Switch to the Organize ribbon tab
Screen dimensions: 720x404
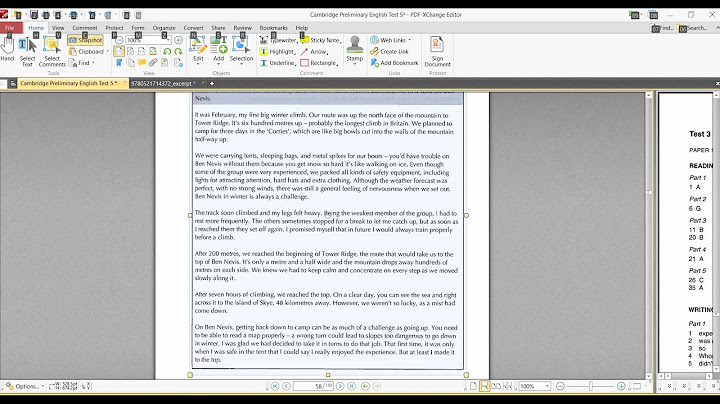coord(164,28)
